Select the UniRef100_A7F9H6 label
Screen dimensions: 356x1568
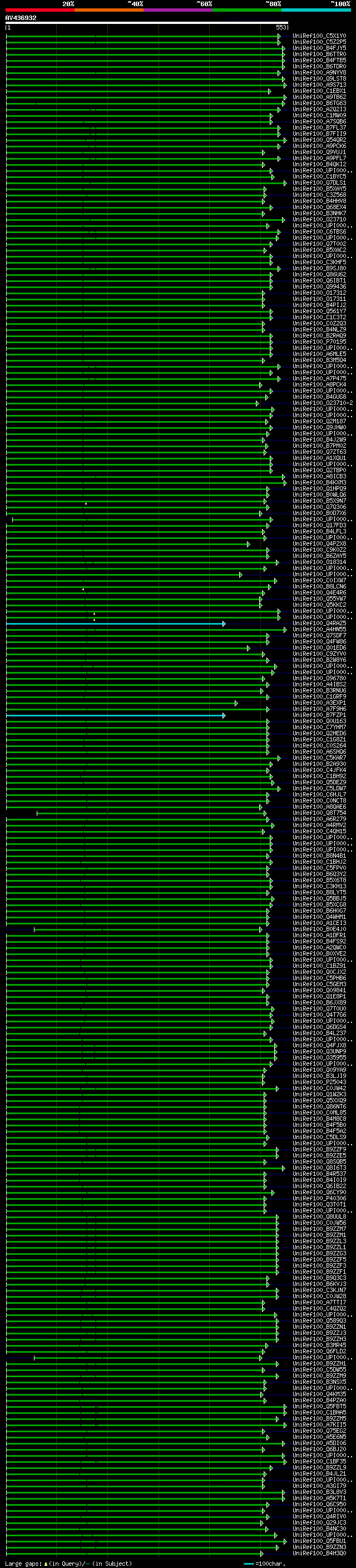(319, 709)
